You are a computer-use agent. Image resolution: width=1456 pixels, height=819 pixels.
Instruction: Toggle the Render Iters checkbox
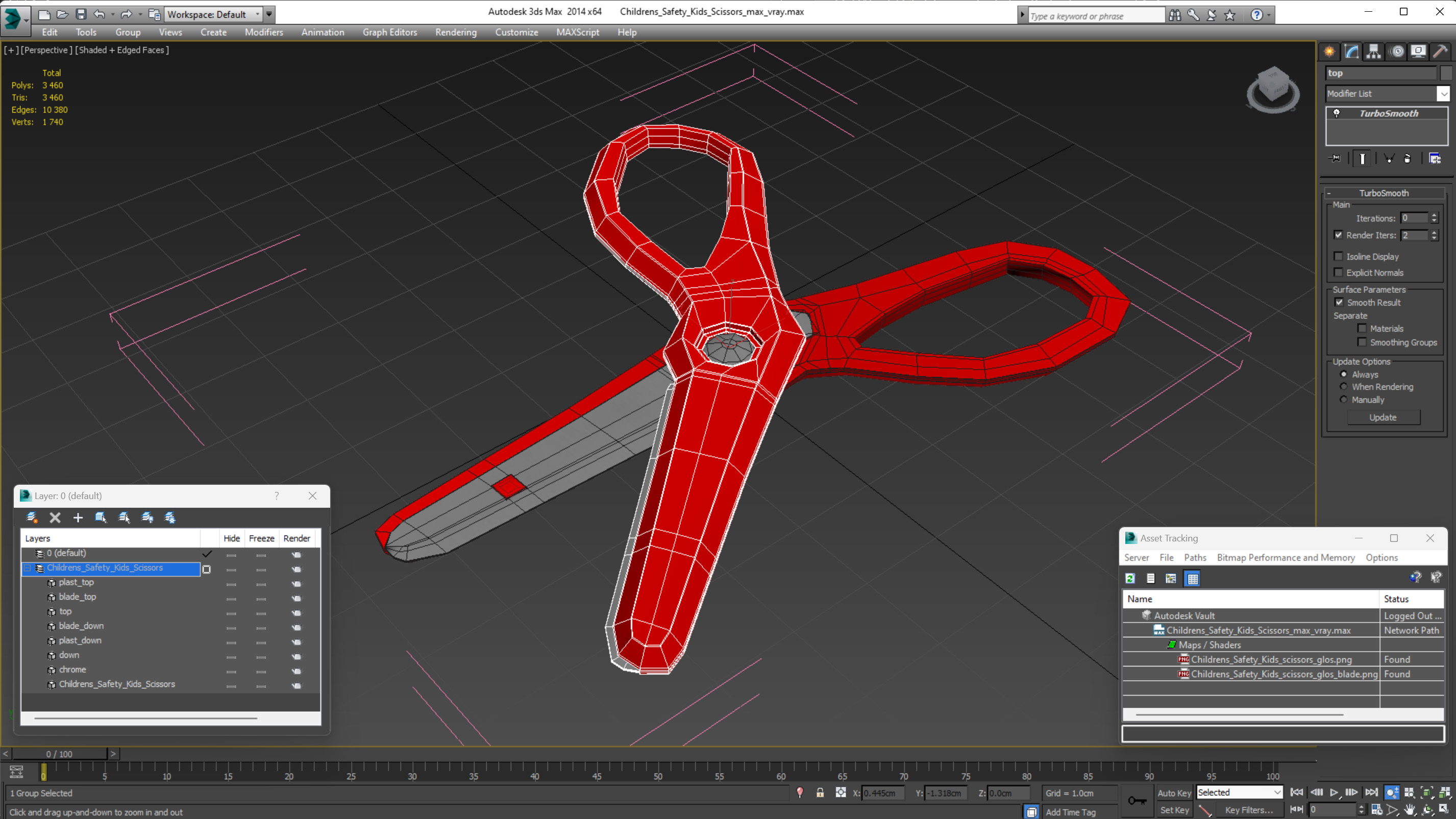click(1338, 235)
